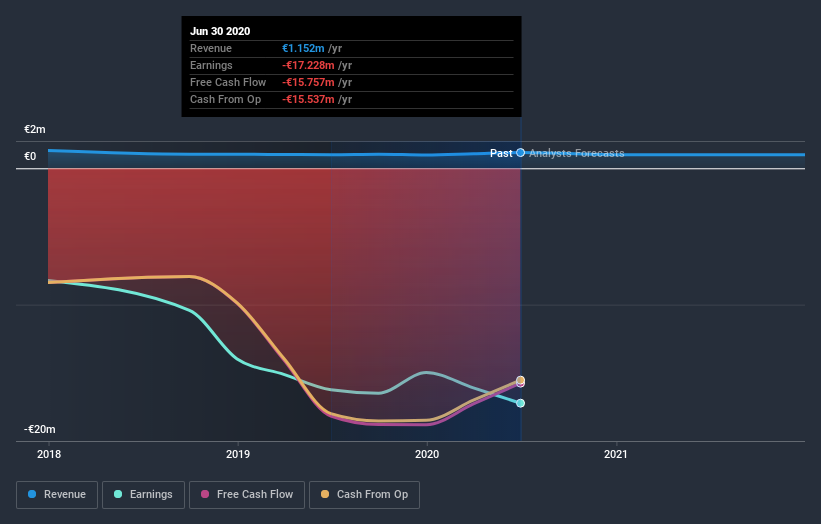Select the 2021 x-axis label
821x524 pixels.
(616, 454)
